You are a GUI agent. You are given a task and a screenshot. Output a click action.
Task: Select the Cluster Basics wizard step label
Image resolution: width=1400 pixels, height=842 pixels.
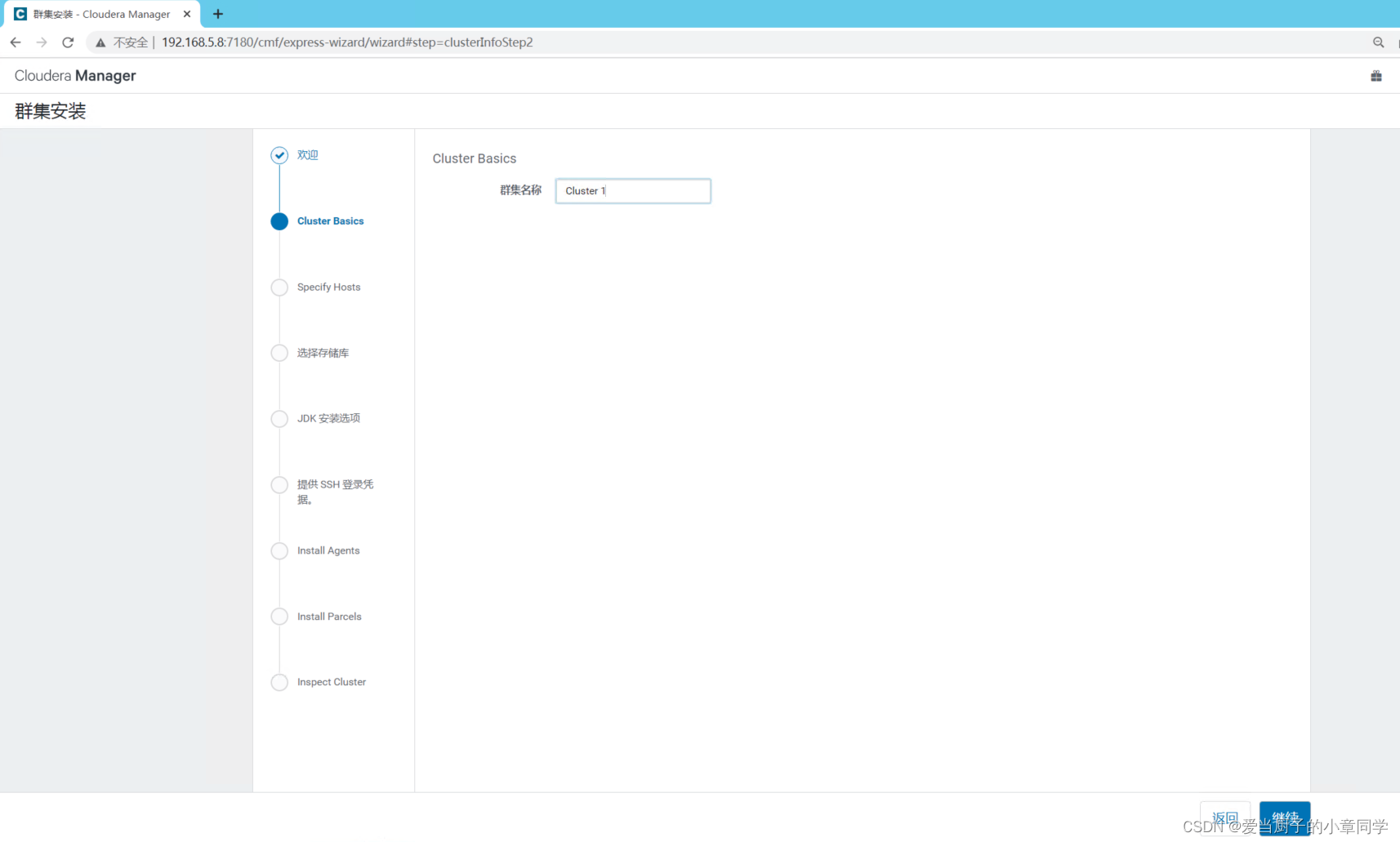click(331, 221)
